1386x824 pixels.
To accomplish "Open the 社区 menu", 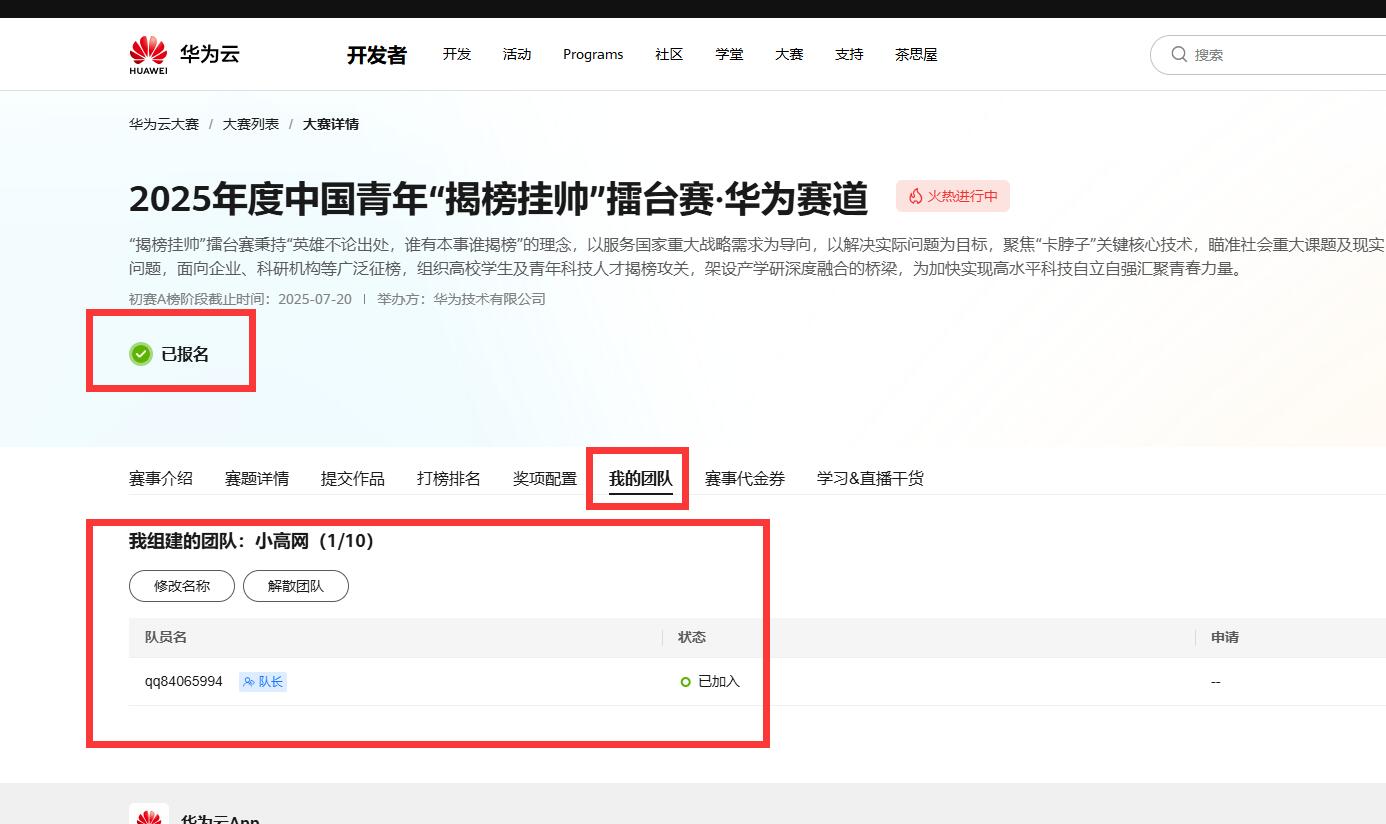I will [669, 54].
